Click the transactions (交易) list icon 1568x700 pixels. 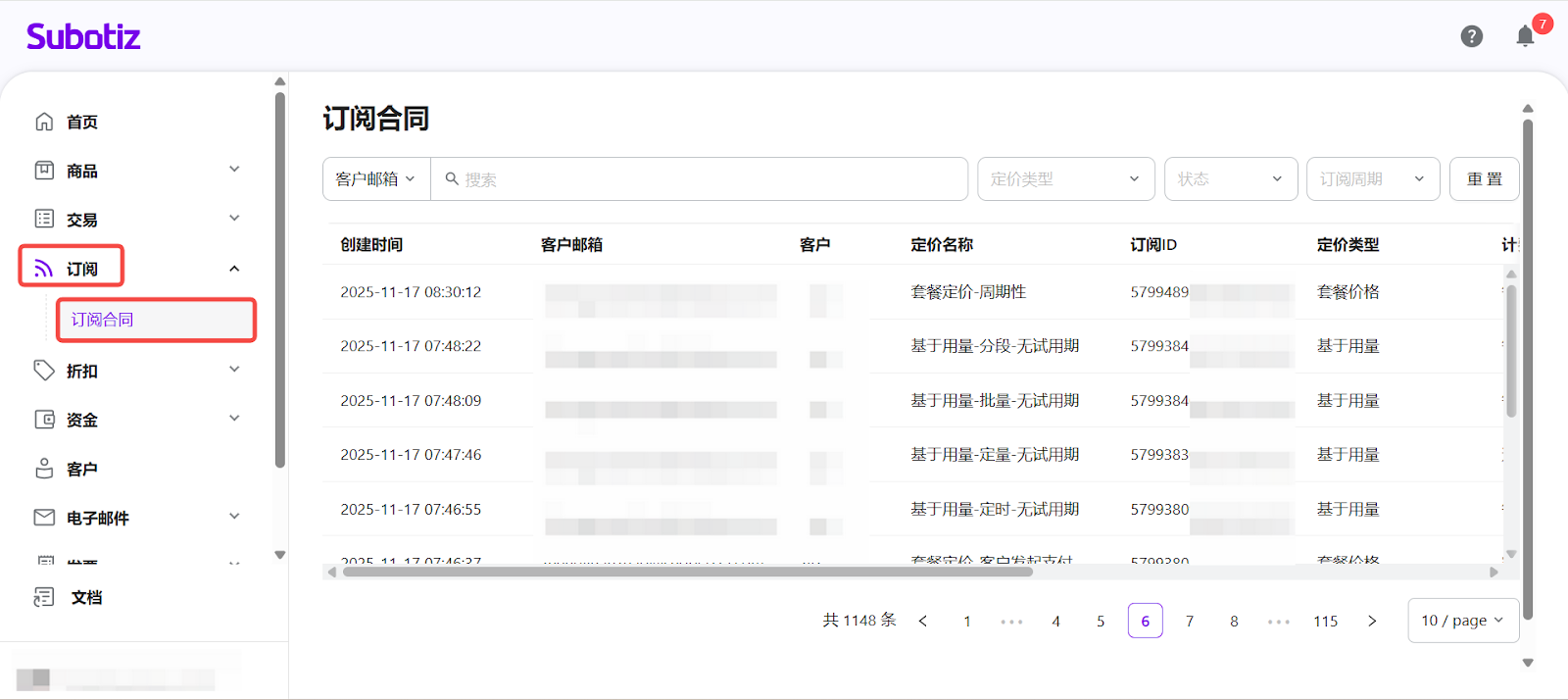[x=44, y=219]
